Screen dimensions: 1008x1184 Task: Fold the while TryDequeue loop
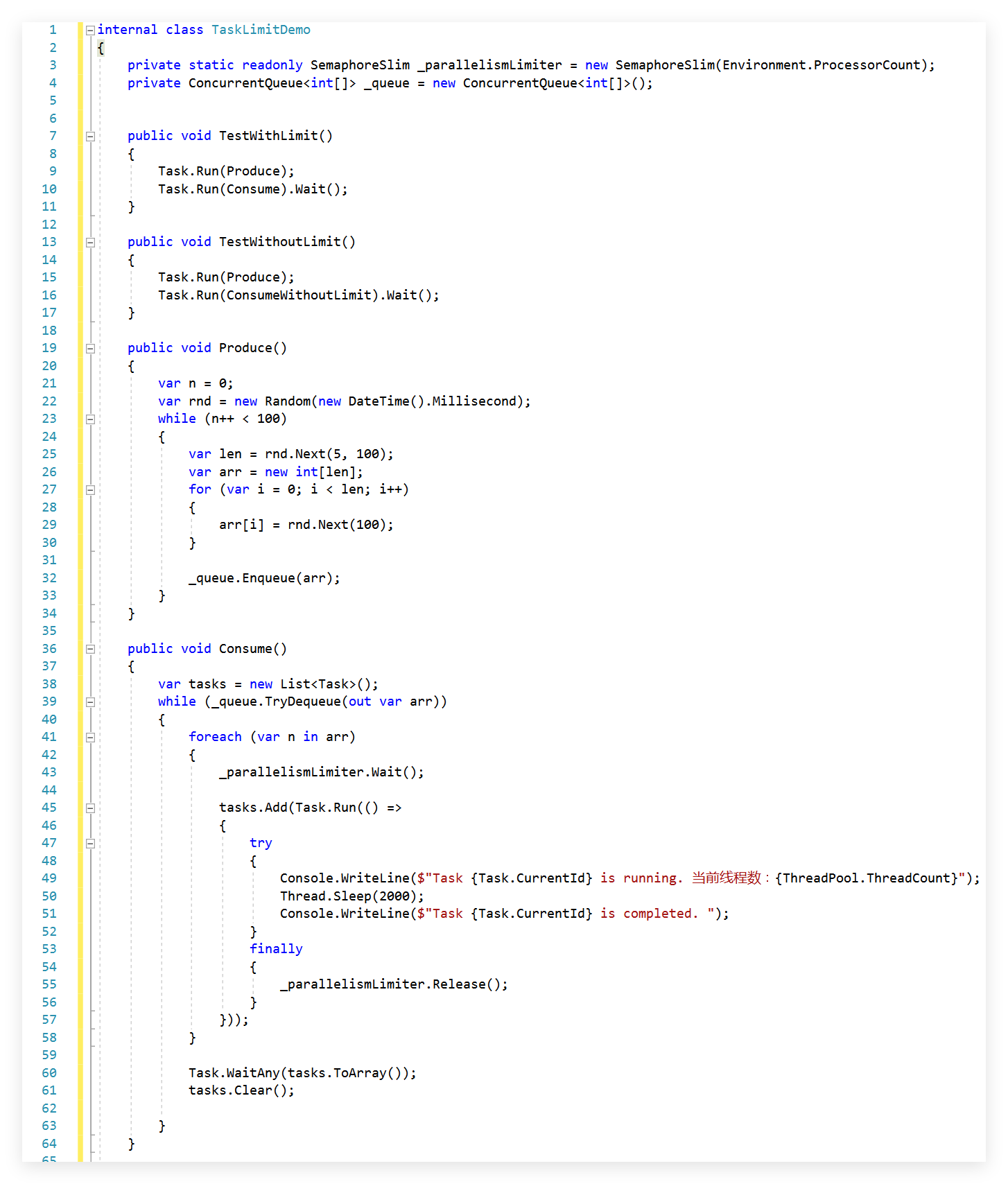click(90, 702)
